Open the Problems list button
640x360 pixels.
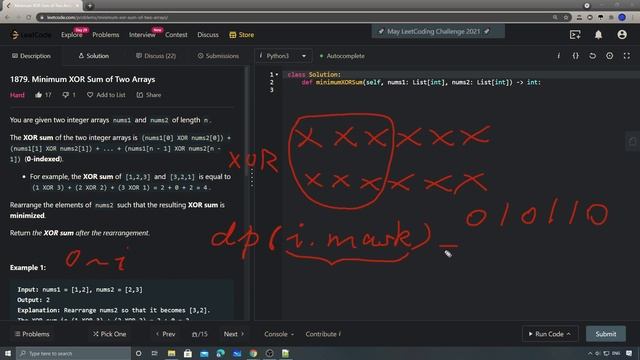coord(32,334)
